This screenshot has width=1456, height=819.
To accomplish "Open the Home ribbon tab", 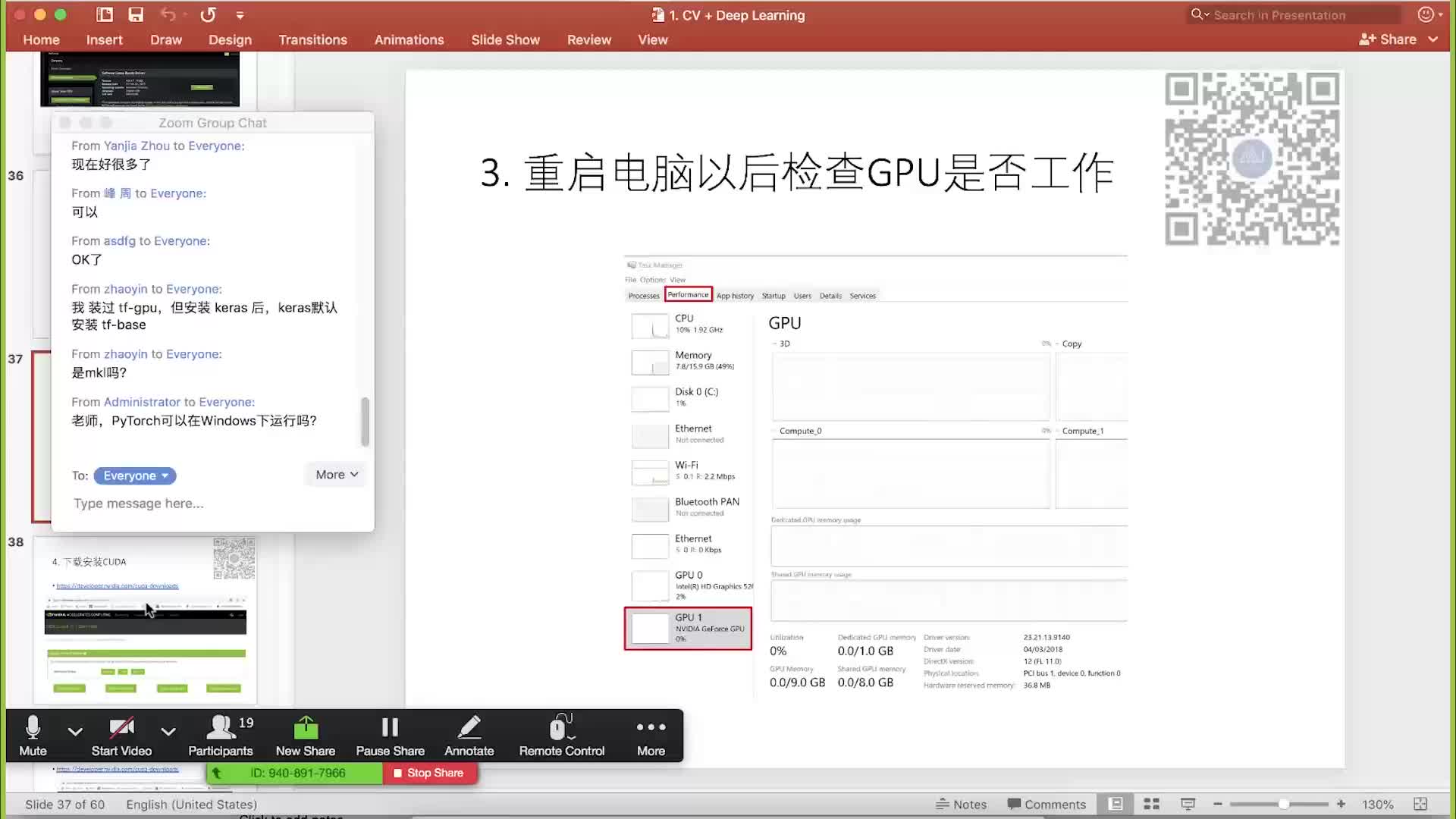I will click(x=41, y=39).
